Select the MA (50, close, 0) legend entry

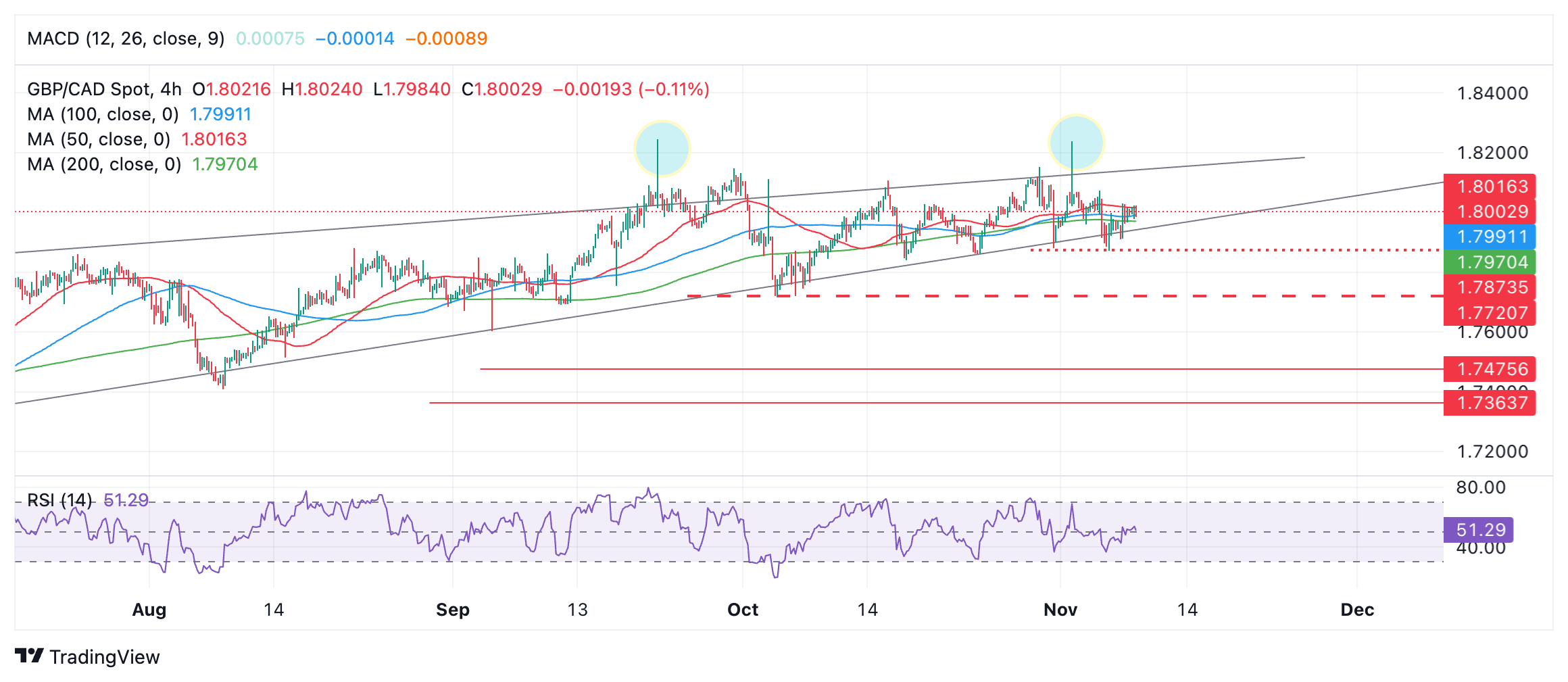coord(99,139)
